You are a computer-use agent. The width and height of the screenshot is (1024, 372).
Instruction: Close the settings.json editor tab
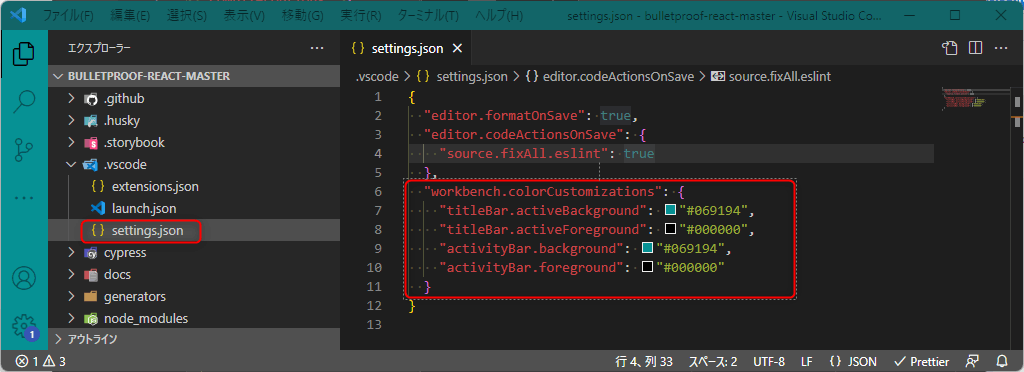[457, 48]
